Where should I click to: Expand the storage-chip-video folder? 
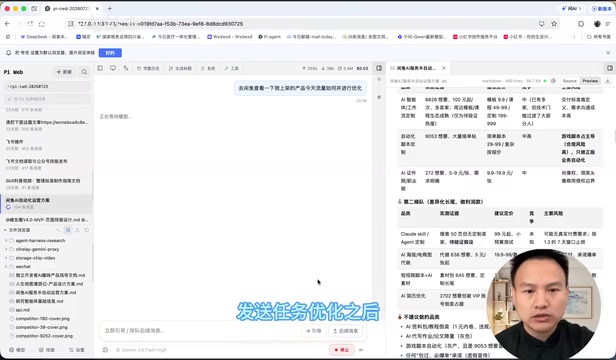[6, 258]
